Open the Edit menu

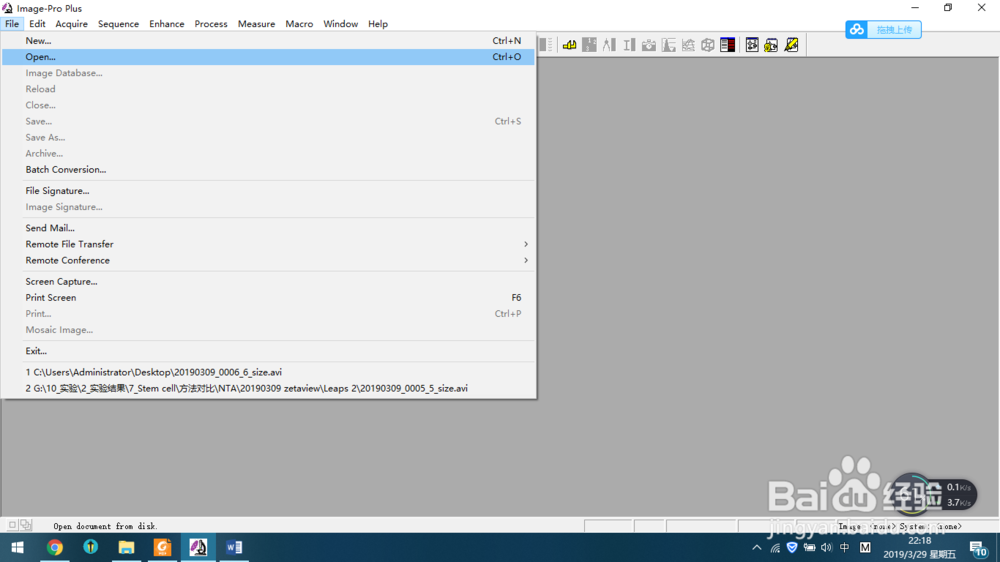[37, 24]
